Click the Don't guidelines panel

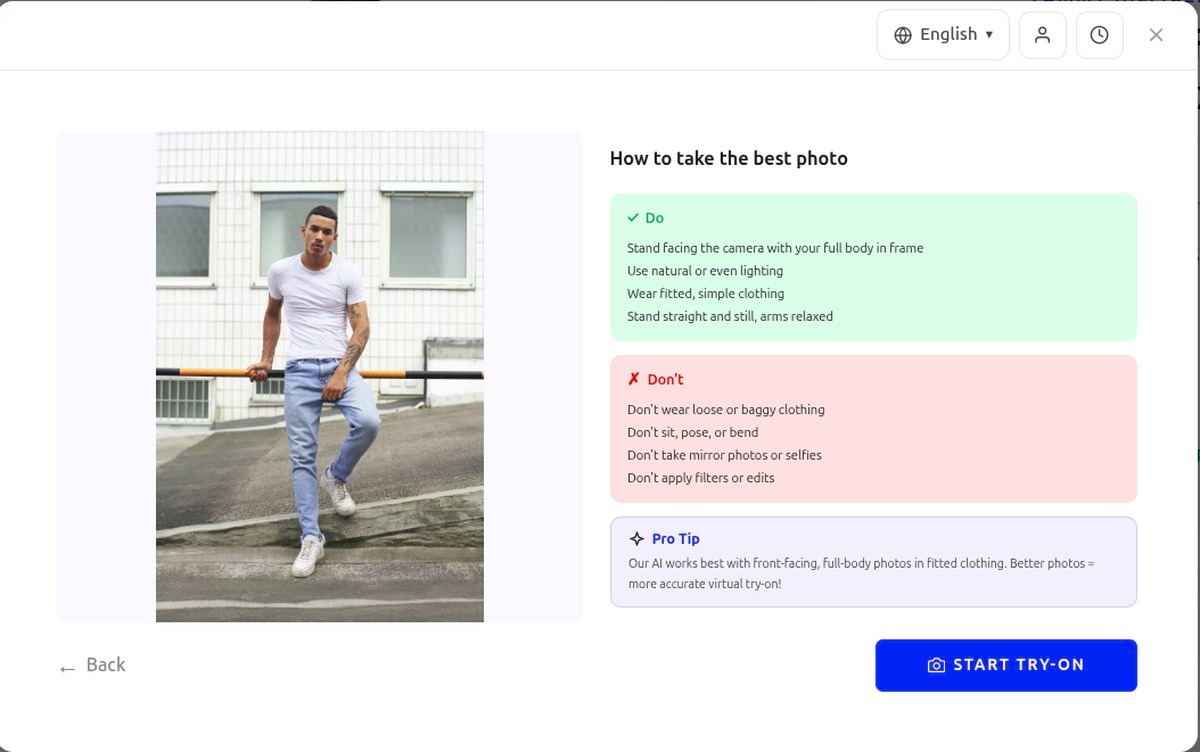(x=873, y=428)
